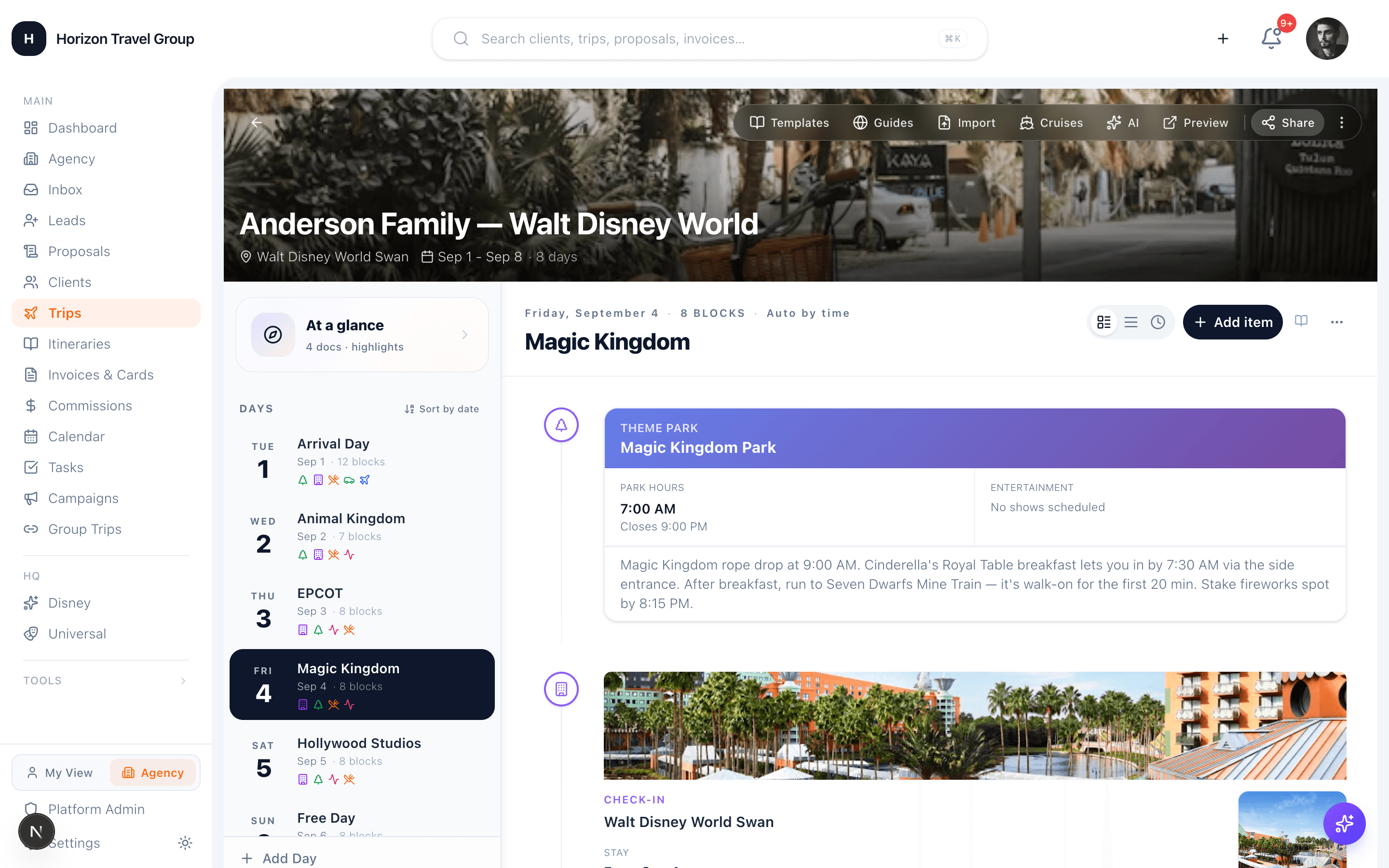Open Cruises from the toolbar
Image resolution: width=1389 pixels, height=868 pixels.
coord(1051,123)
